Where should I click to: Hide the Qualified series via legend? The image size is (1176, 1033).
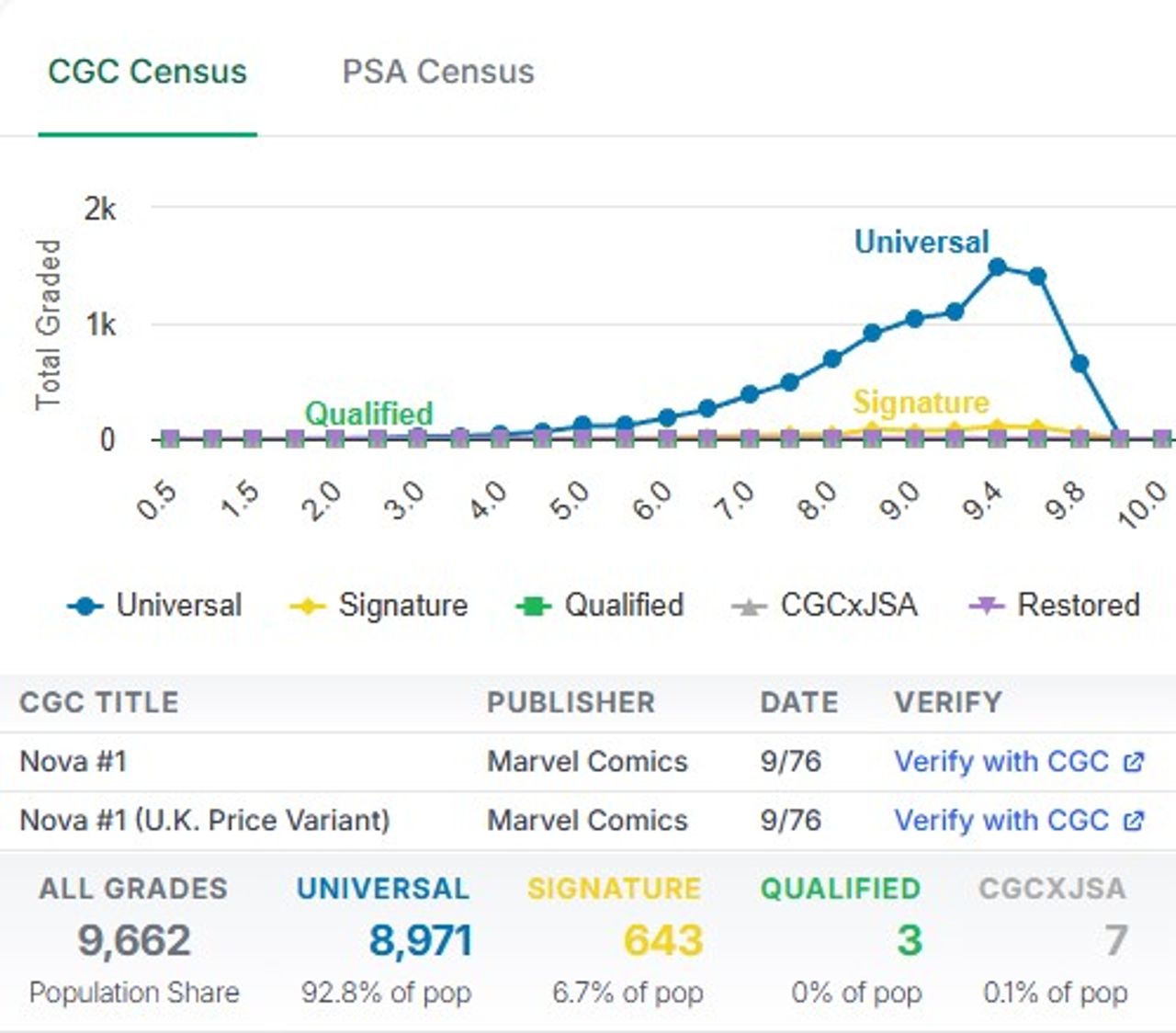[623, 605]
